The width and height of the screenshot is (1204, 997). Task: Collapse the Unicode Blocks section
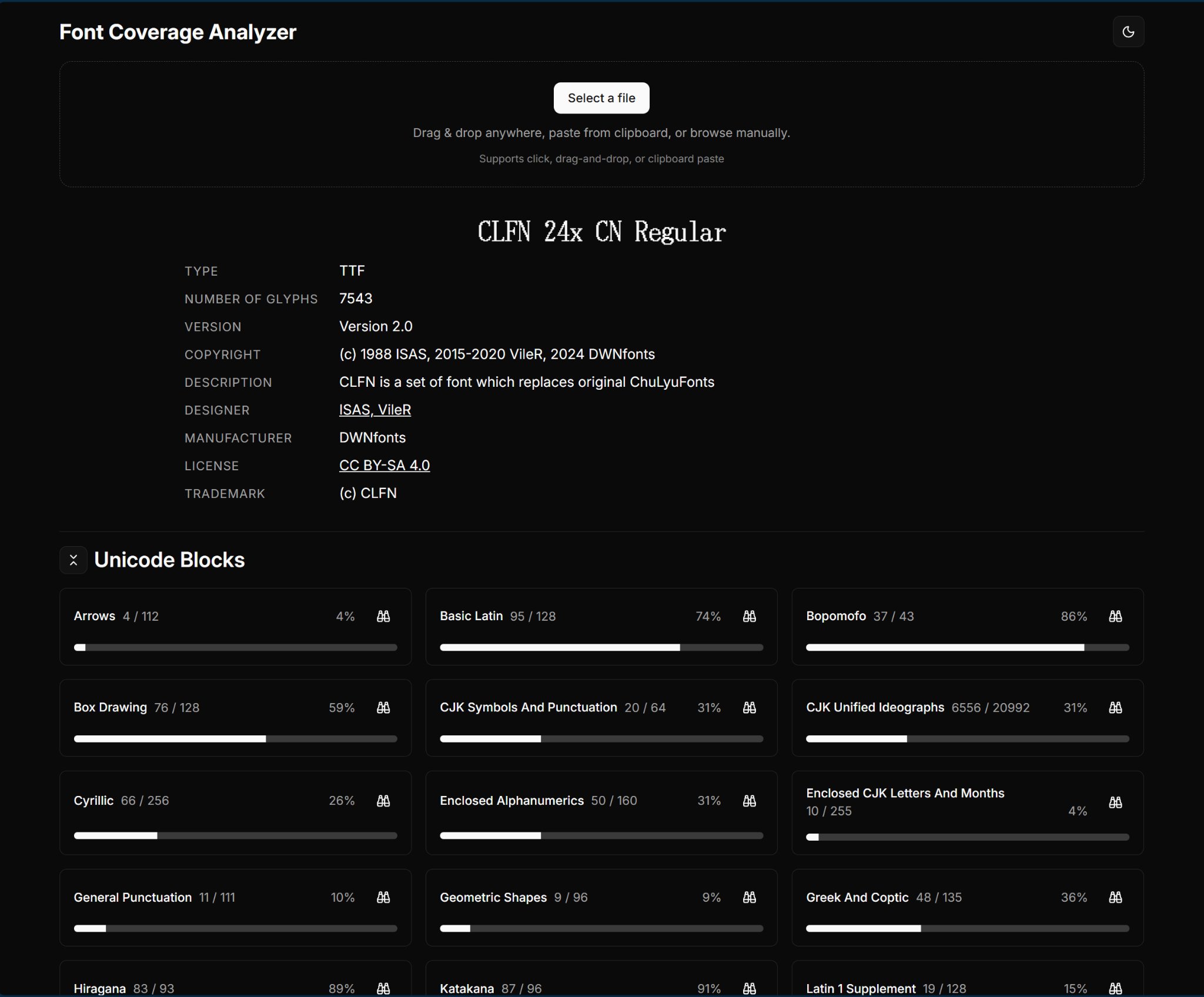click(73, 560)
